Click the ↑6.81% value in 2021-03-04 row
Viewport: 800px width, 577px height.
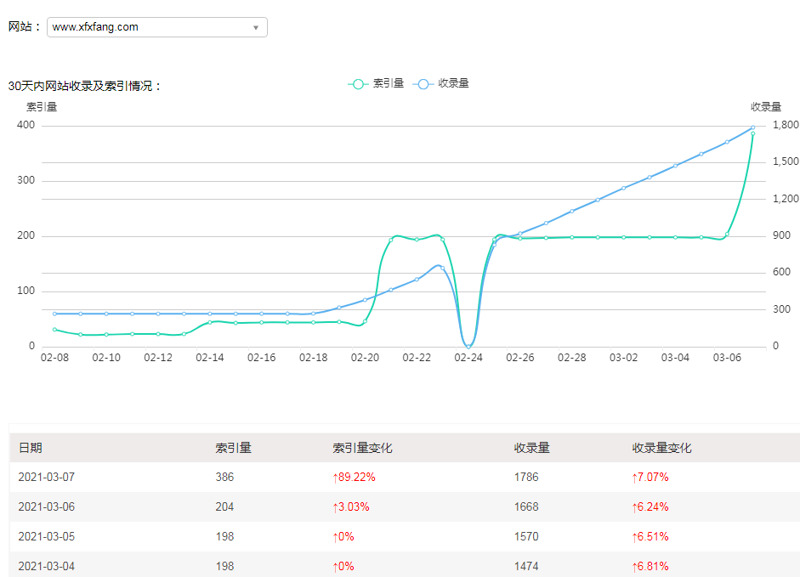click(650, 567)
